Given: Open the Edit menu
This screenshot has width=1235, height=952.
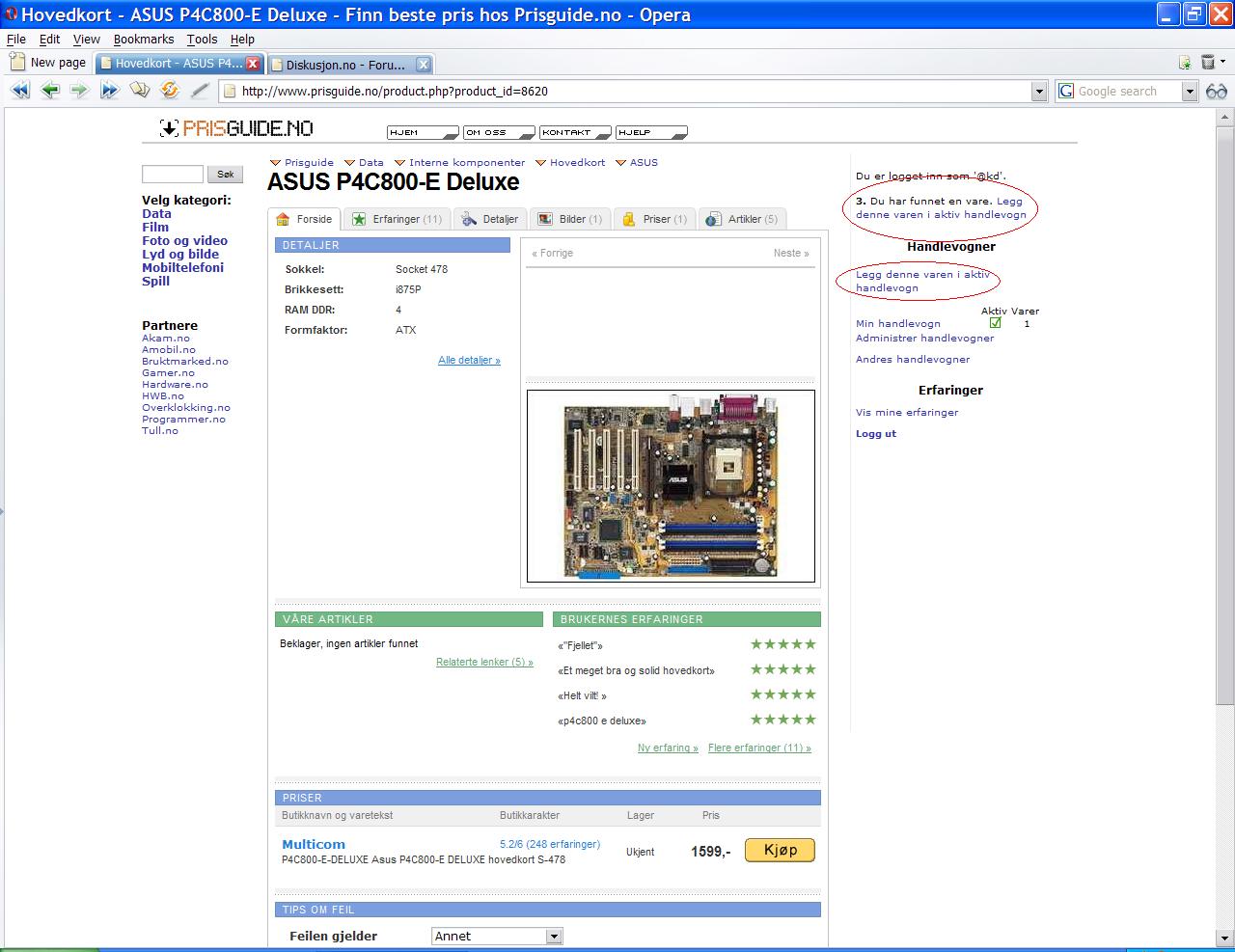Looking at the screenshot, I should tap(49, 40).
